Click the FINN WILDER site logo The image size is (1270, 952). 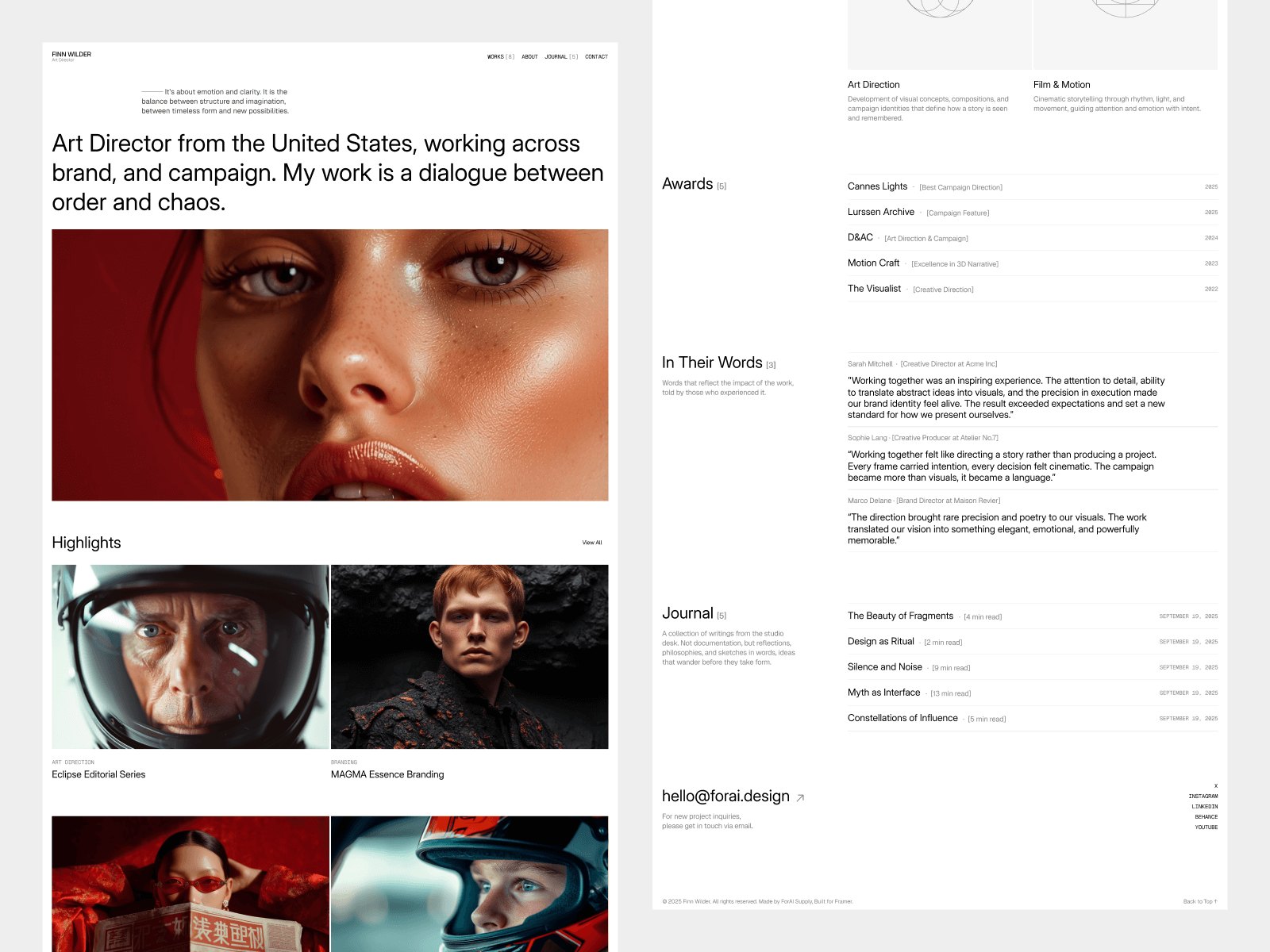71,55
